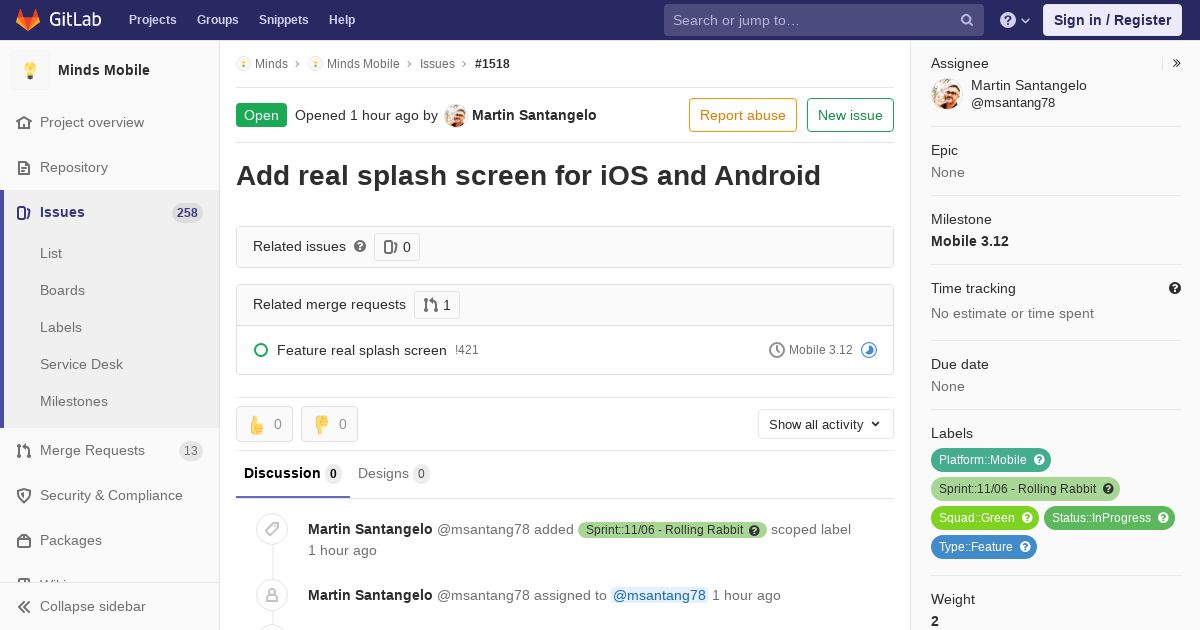Screen dimensions: 1200x630
Task: Click the related issues count badge
Action: [397, 247]
